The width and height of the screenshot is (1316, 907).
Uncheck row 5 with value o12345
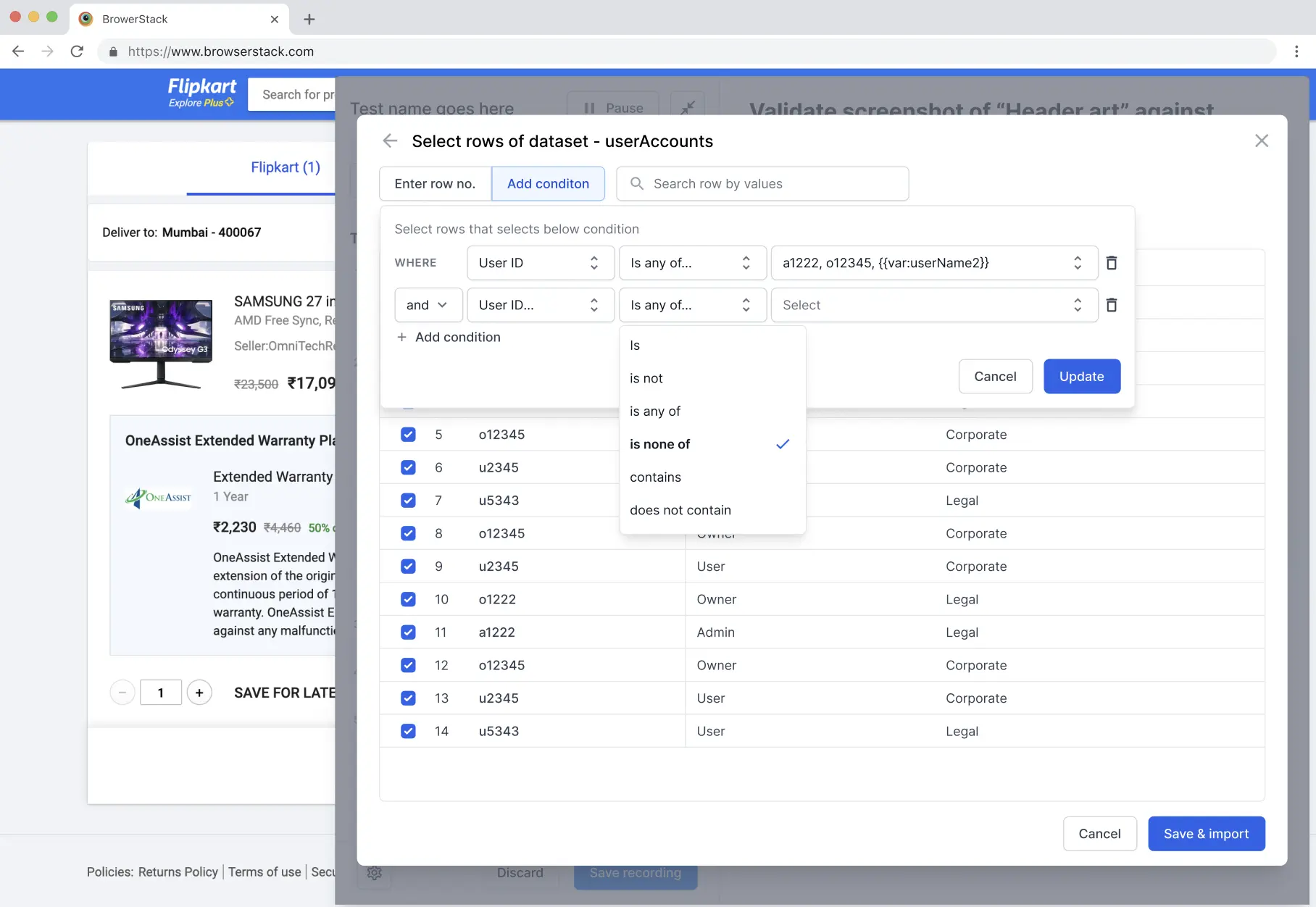[x=408, y=434]
